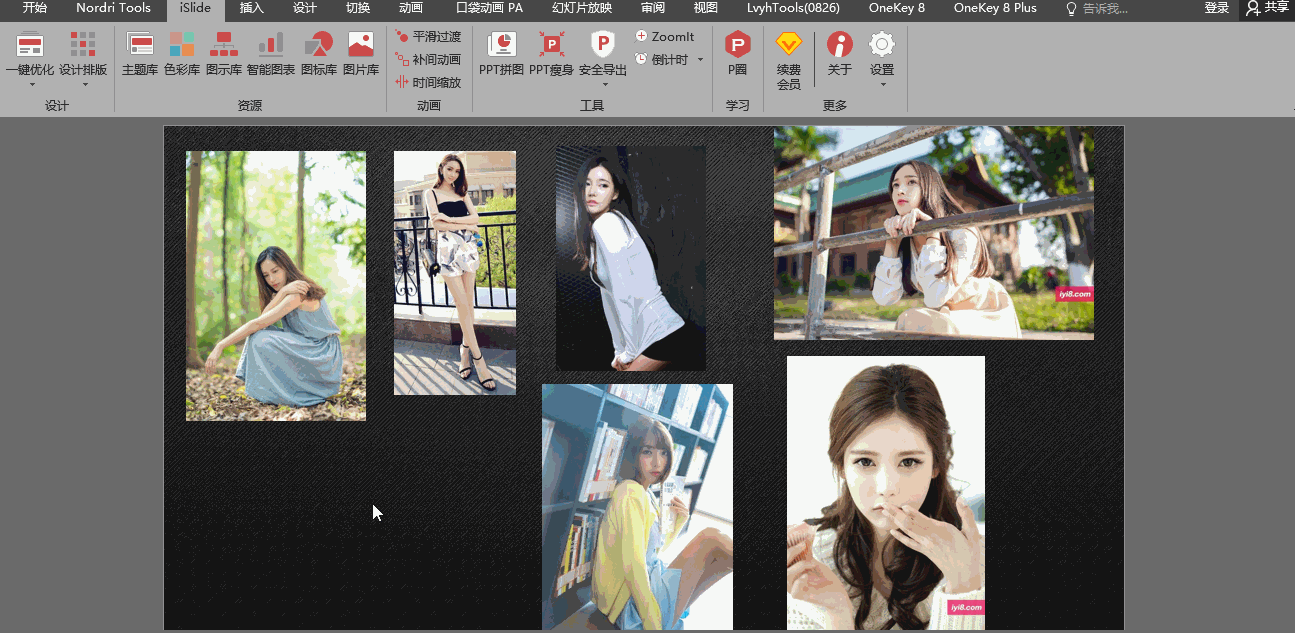Run the PPT瘦身 slimming tool
Screen dimensions: 1295x633
point(551,54)
